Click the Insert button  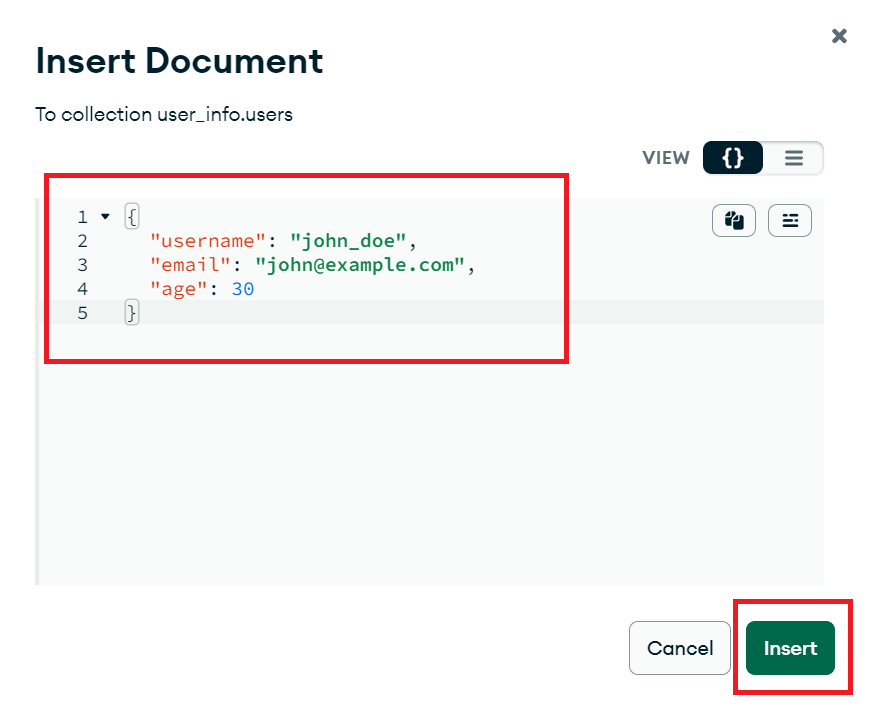pos(790,648)
